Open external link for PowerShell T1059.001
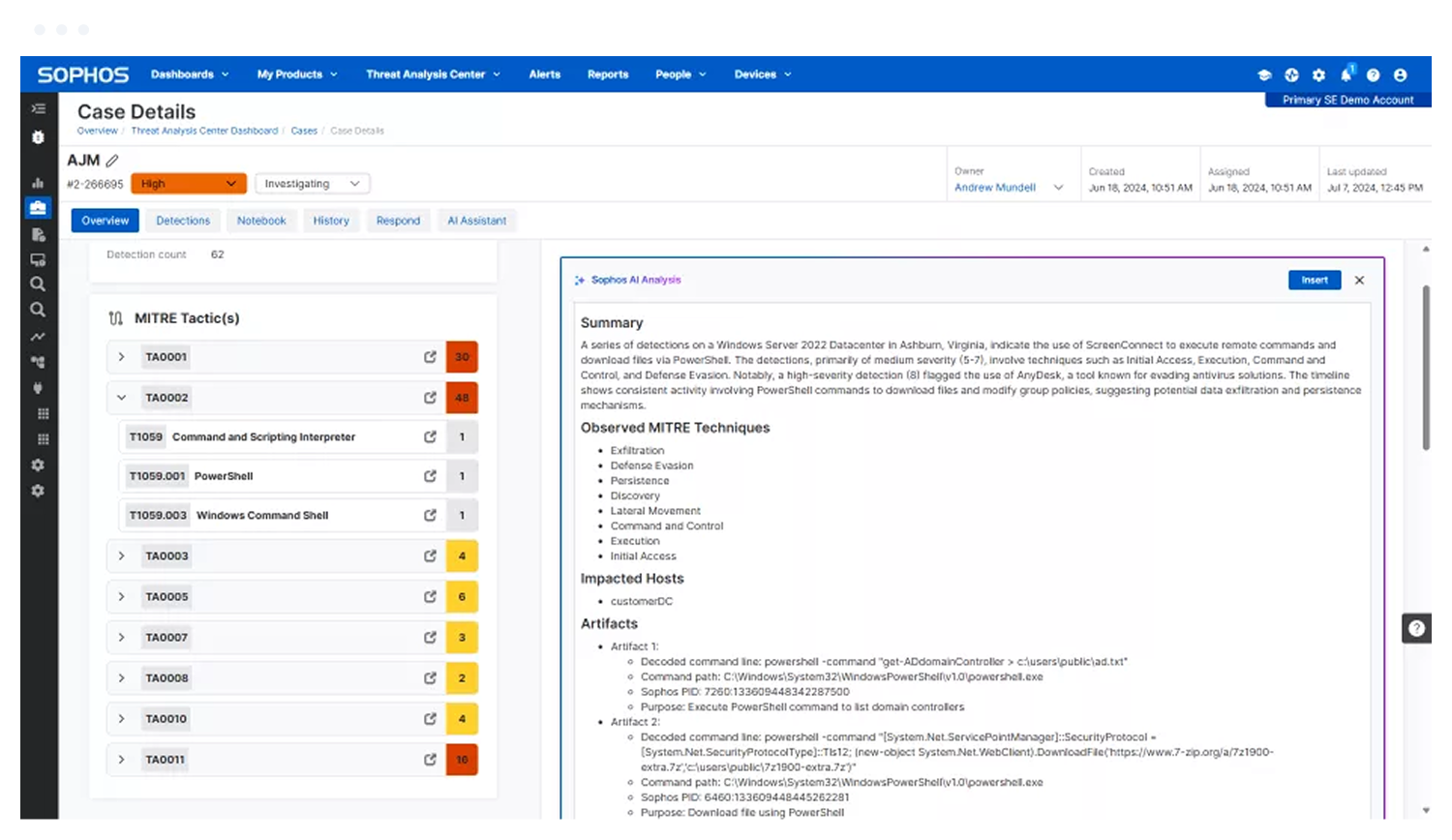The height and width of the screenshot is (840, 1452). [x=430, y=476]
